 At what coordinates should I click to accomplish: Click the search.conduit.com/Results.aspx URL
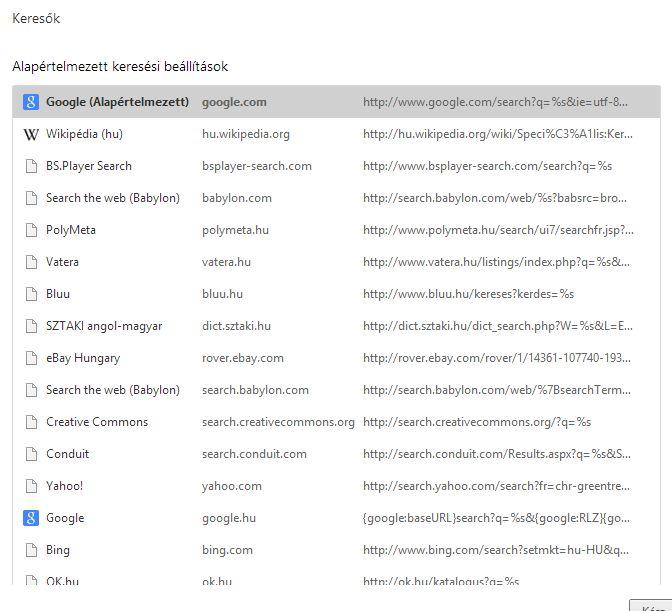pyautogui.click(x=497, y=454)
